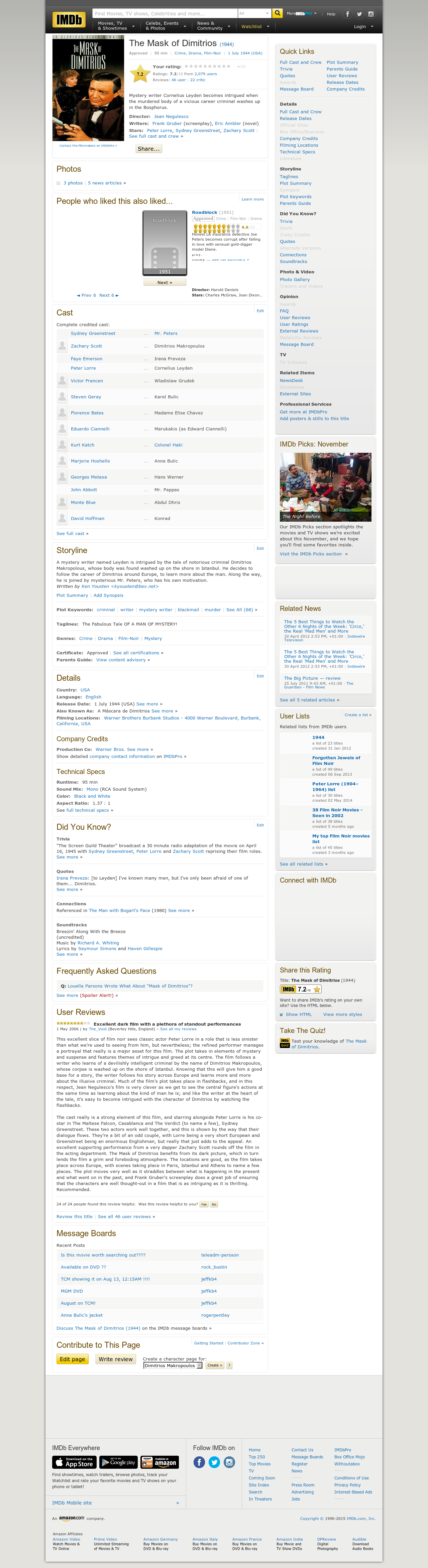Screen dimensions: 428x1568
Task: Expand Show HTML for rating widget
Action: click(x=296, y=1014)
